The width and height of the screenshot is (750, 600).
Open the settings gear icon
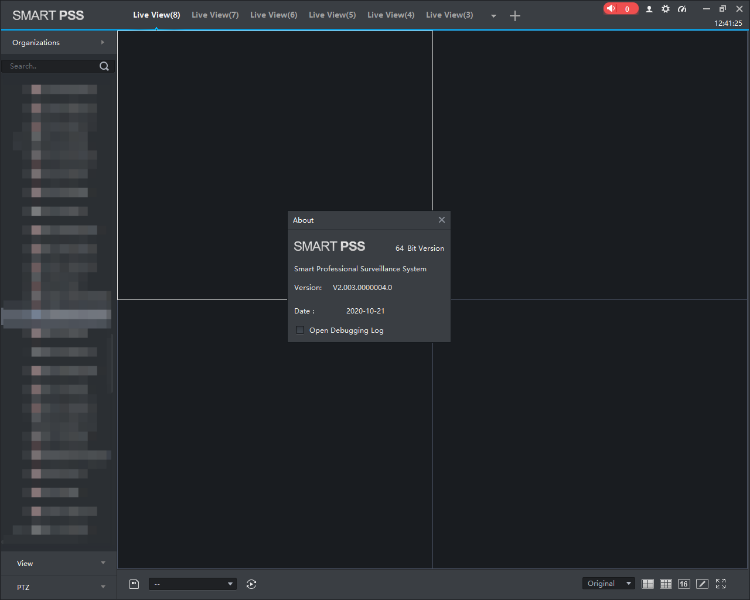point(665,9)
